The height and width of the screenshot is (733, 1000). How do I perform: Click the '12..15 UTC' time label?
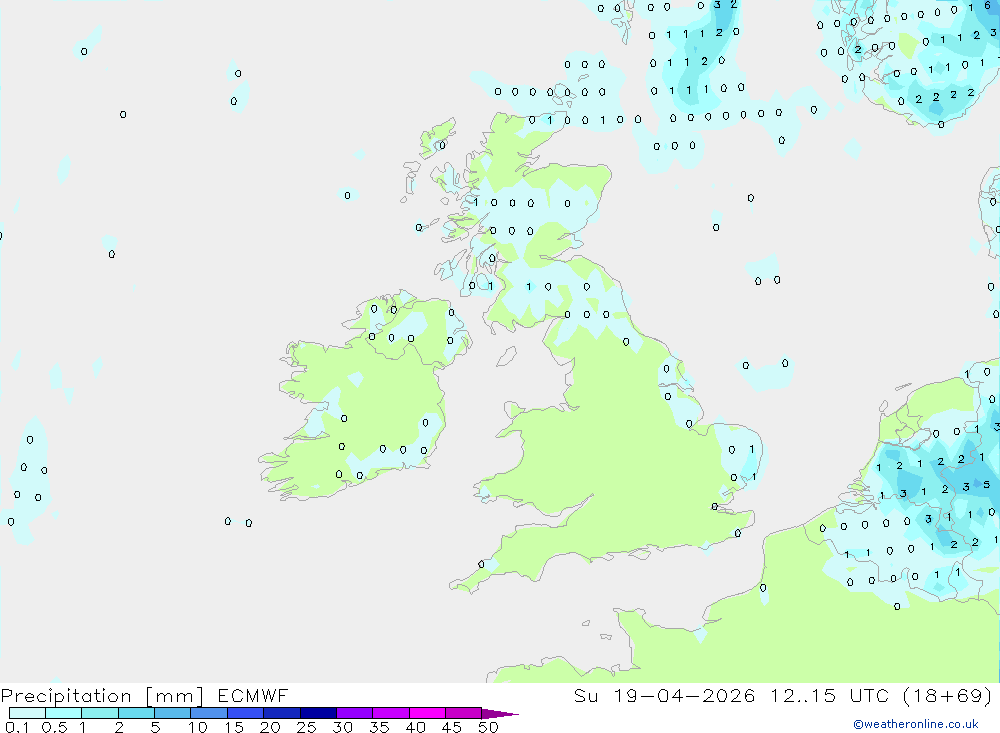829,695
